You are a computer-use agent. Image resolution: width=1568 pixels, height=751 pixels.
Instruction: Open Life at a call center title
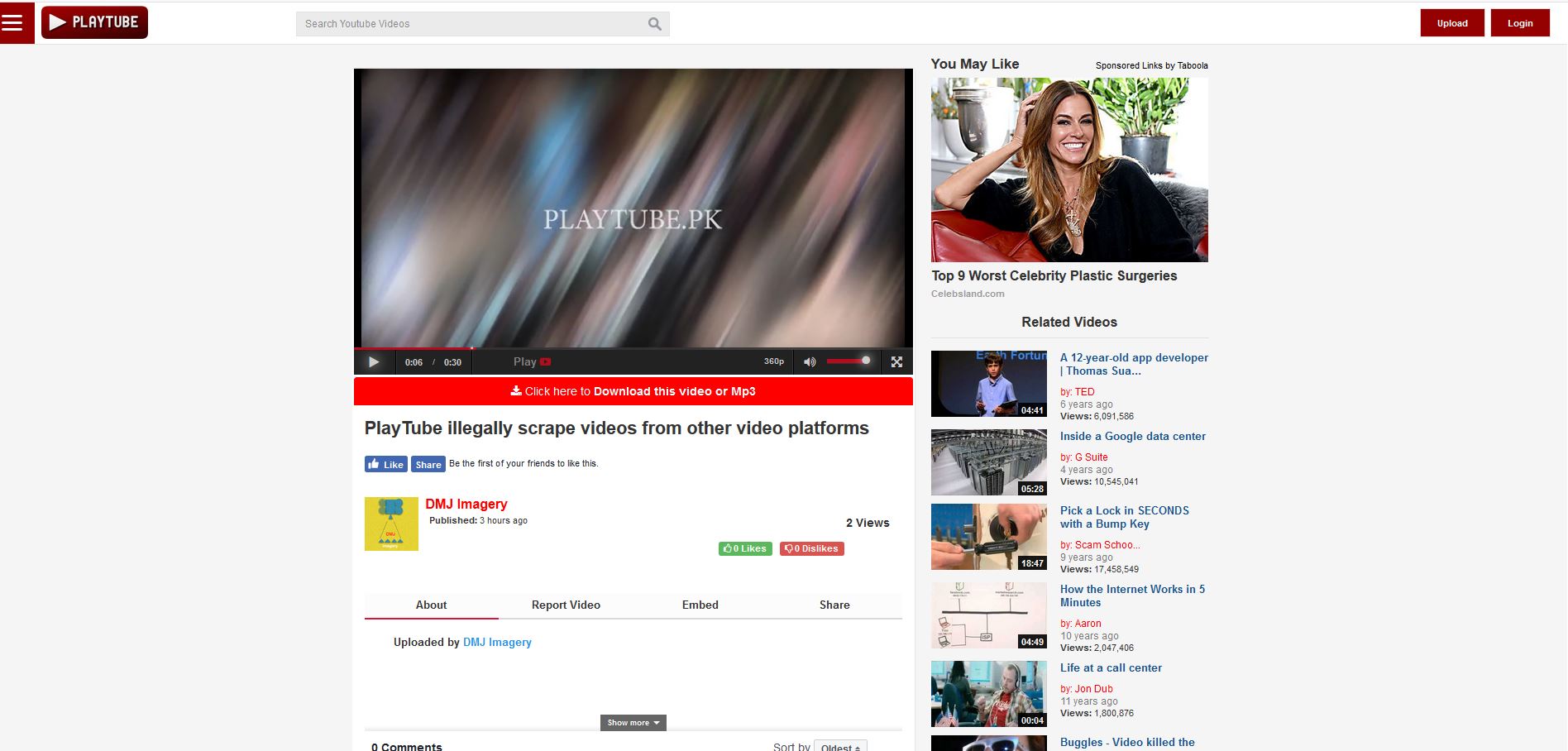click(x=1111, y=667)
